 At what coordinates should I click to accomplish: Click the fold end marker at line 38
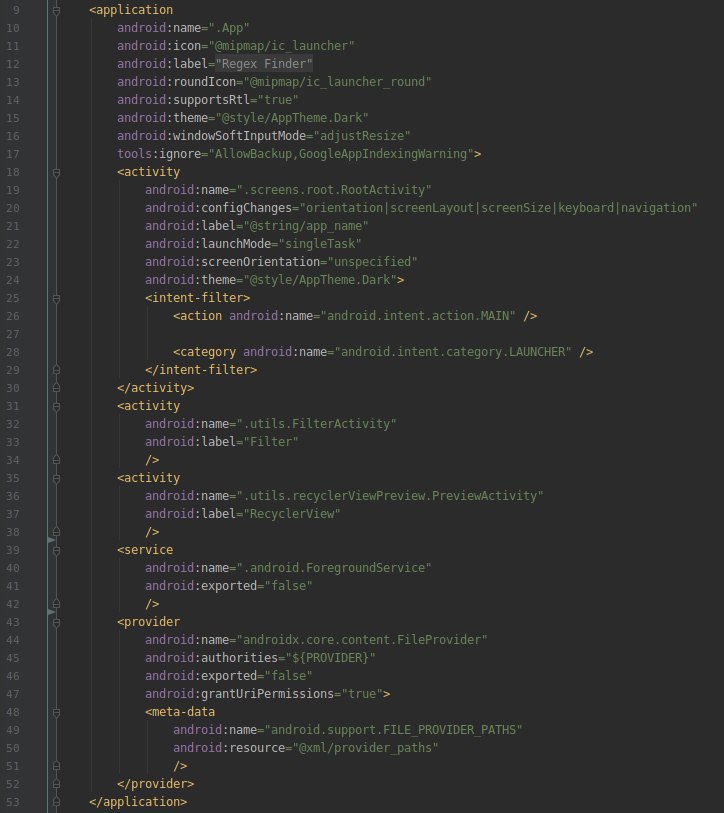(x=57, y=532)
